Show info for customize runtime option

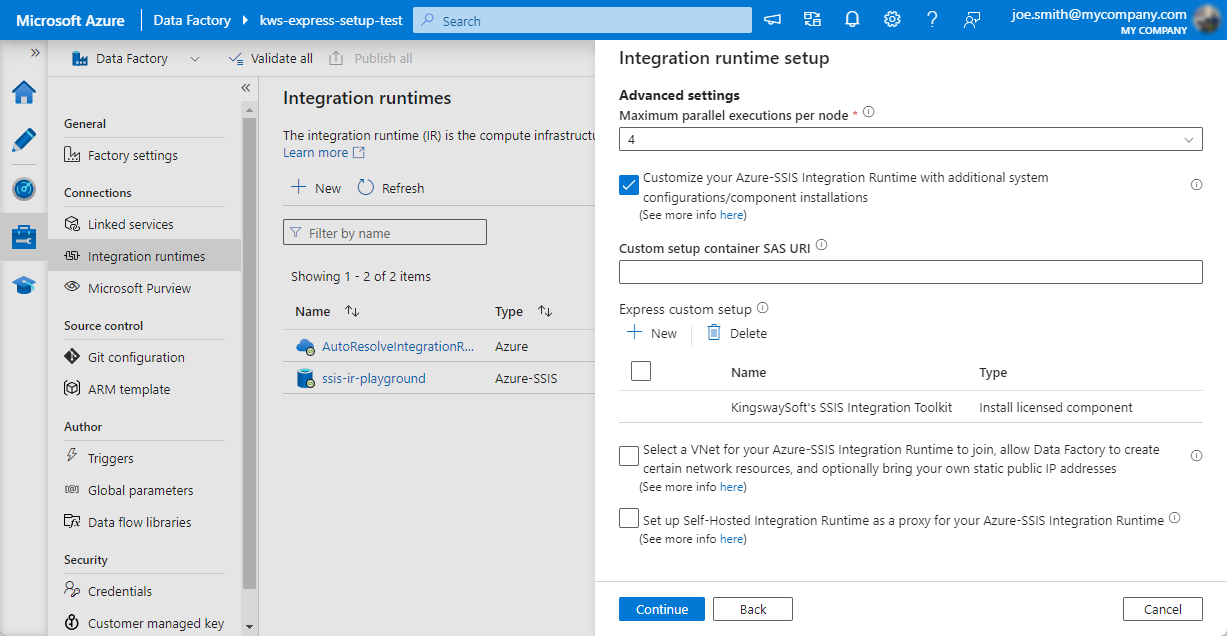pyautogui.click(x=1196, y=185)
